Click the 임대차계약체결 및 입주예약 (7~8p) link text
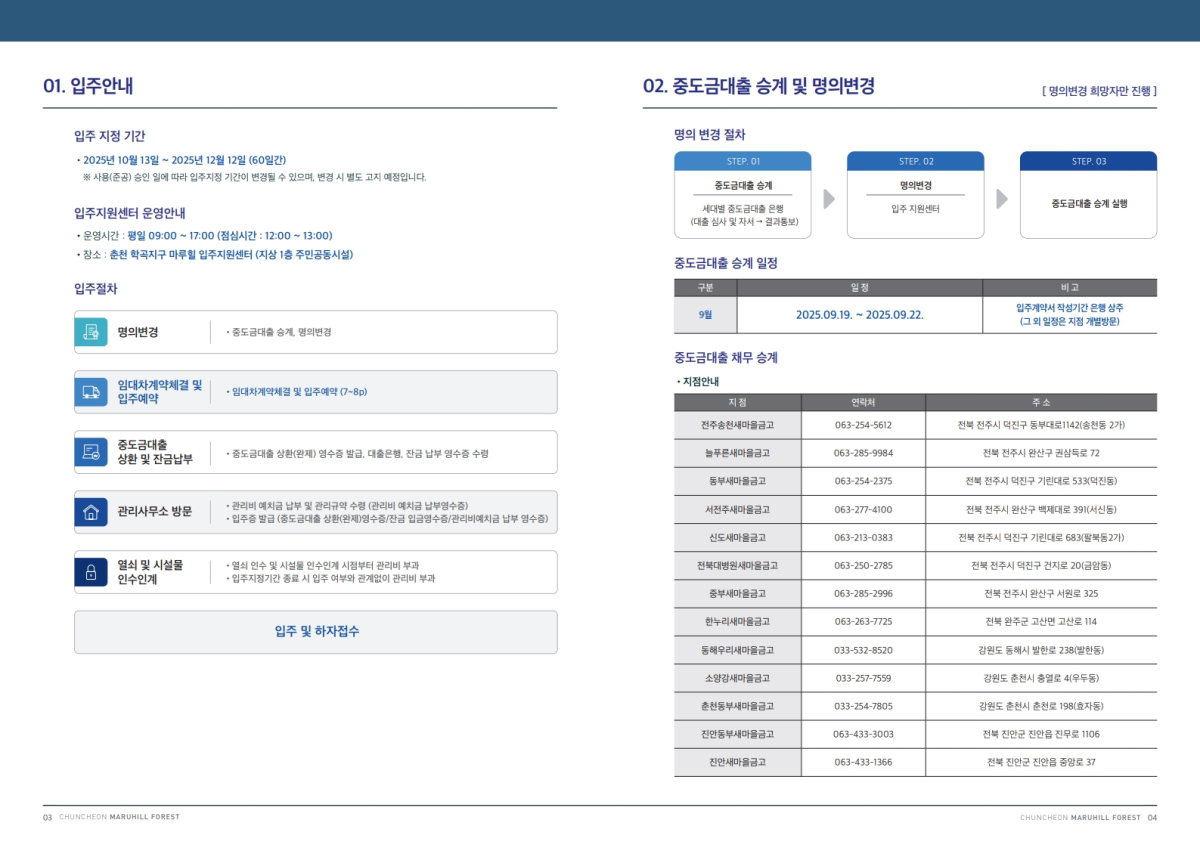This screenshot has height=848, width=1200. click(299, 392)
